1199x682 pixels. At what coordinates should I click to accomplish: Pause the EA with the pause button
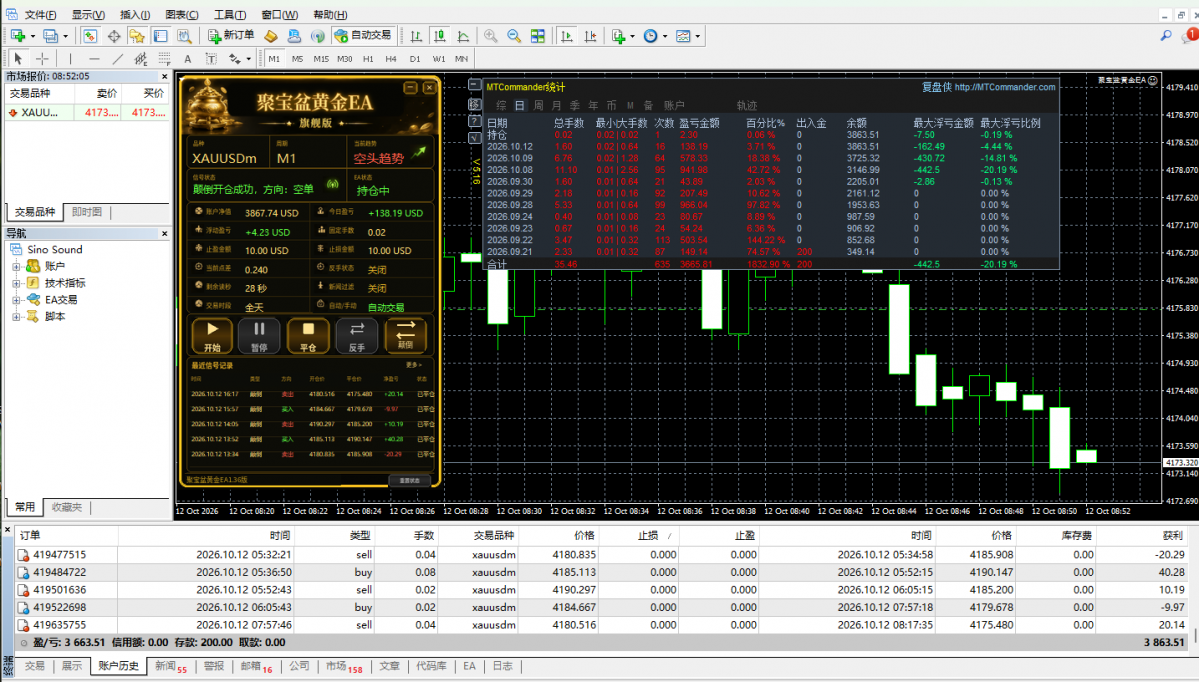(x=259, y=336)
